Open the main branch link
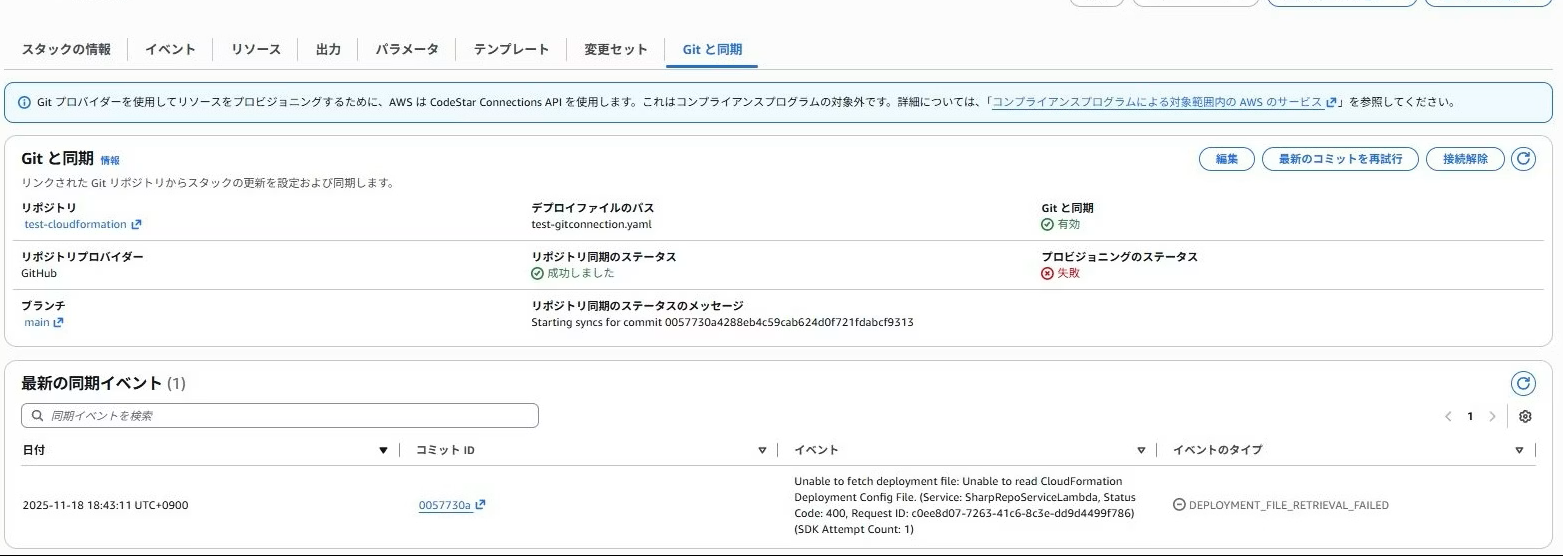Viewport: 1563px width, 556px height. point(44,322)
